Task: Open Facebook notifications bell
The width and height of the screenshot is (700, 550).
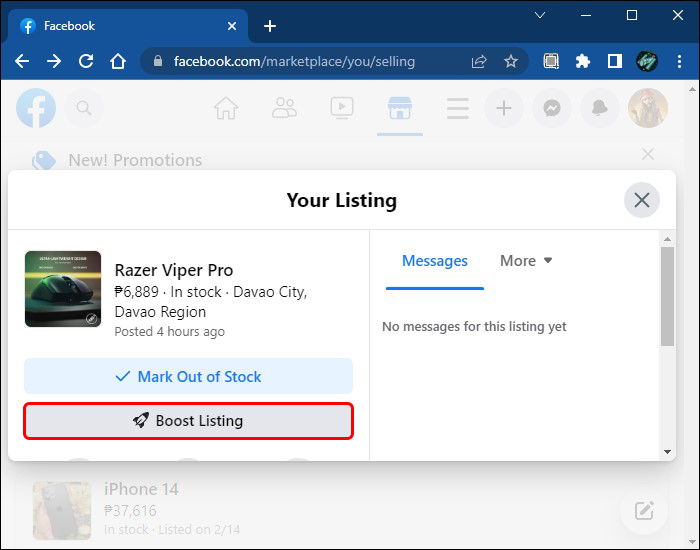Action: [x=600, y=108]
